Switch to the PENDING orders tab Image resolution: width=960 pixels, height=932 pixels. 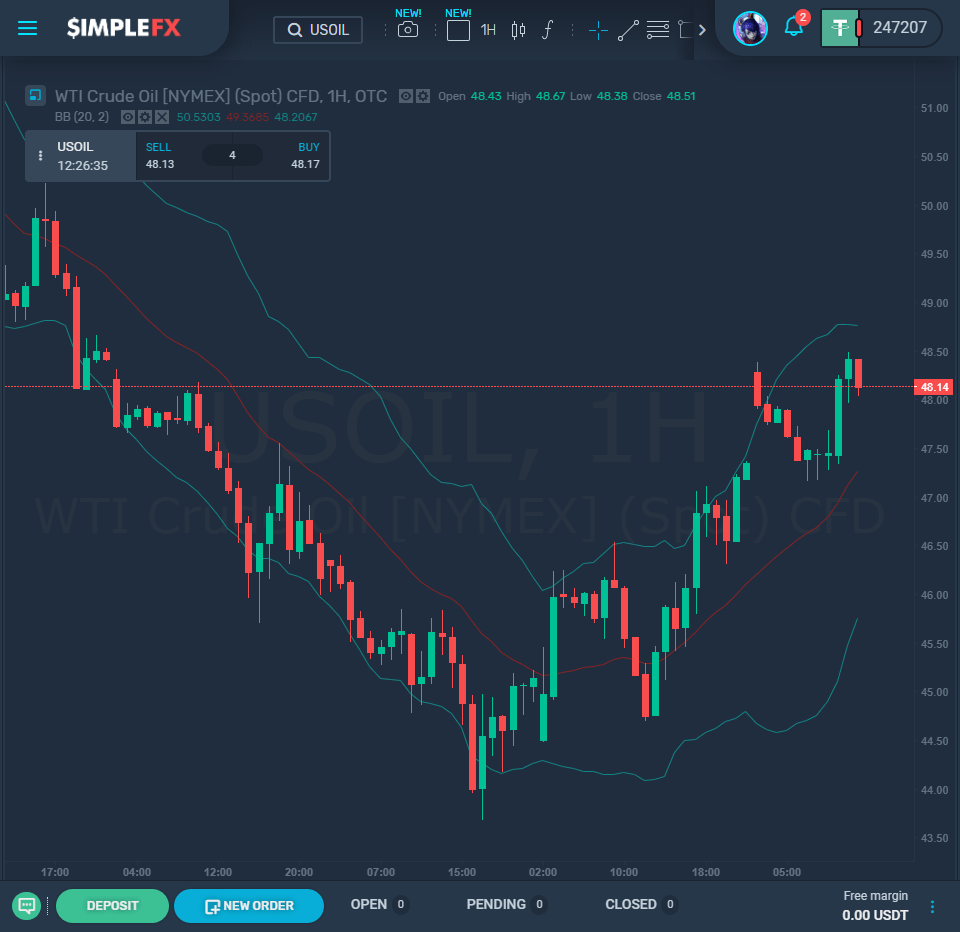[x=506, y=904]
